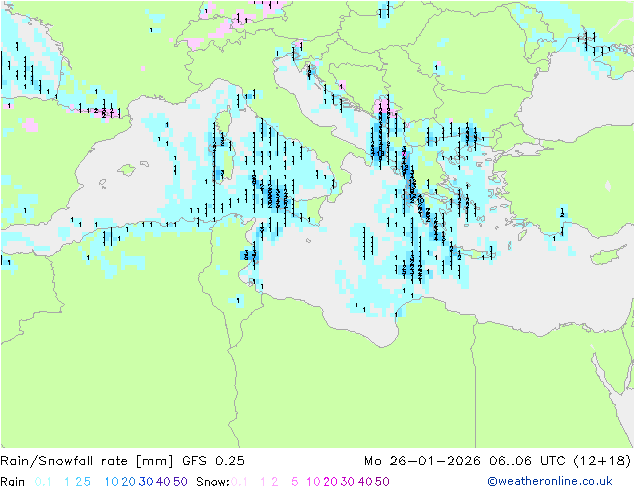
Task: Select the Rain legend 10 value
Action: 111,482
